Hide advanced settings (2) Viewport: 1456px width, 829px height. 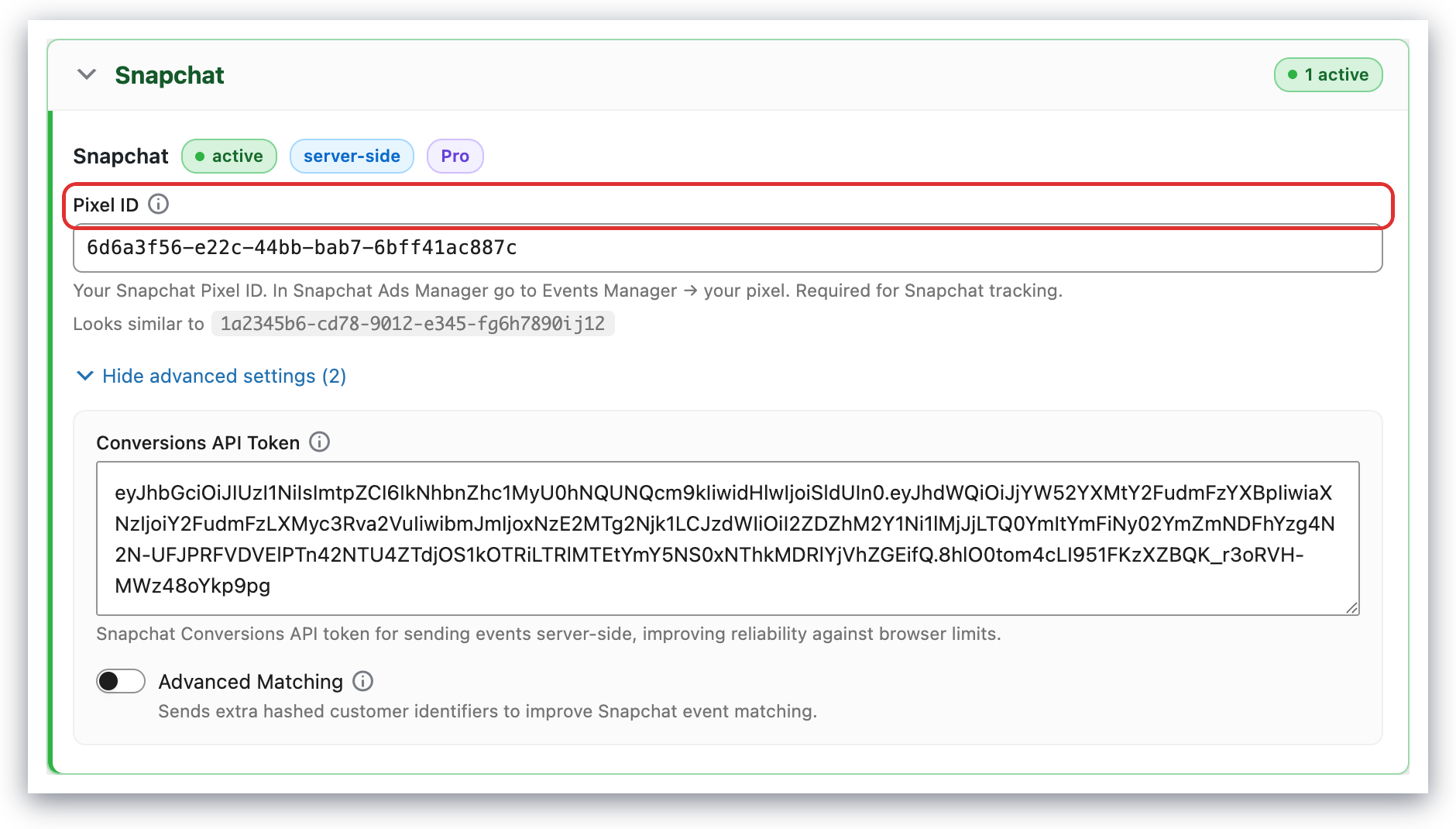[x=211, y=376]
